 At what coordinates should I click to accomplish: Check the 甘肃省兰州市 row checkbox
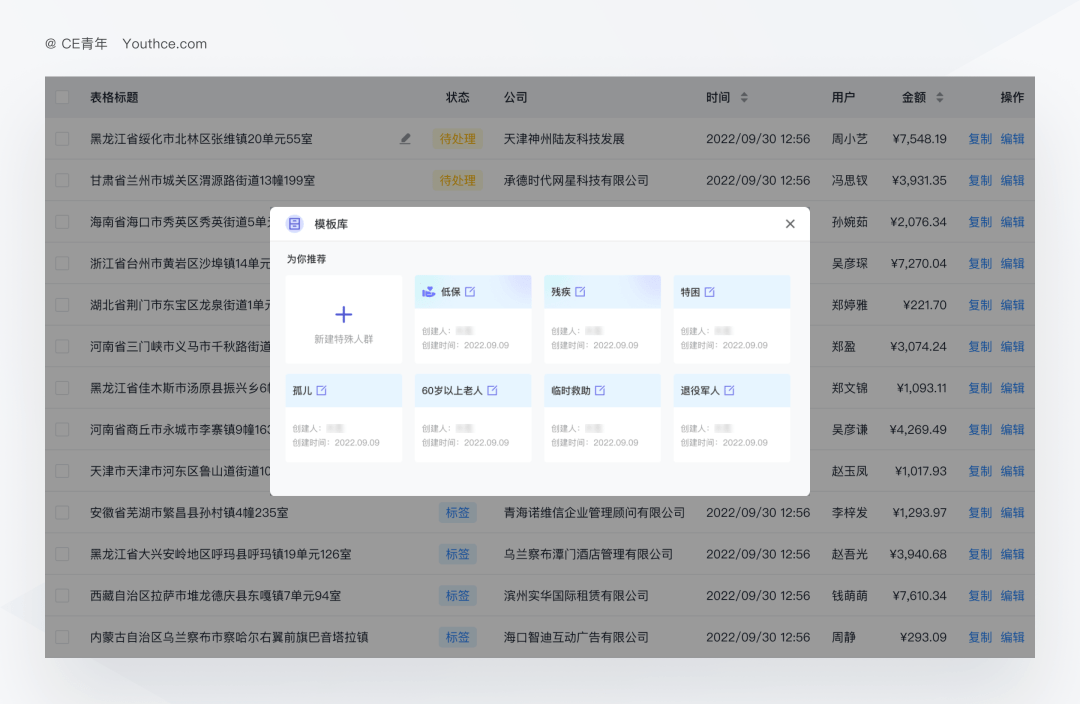click(61, 180)
